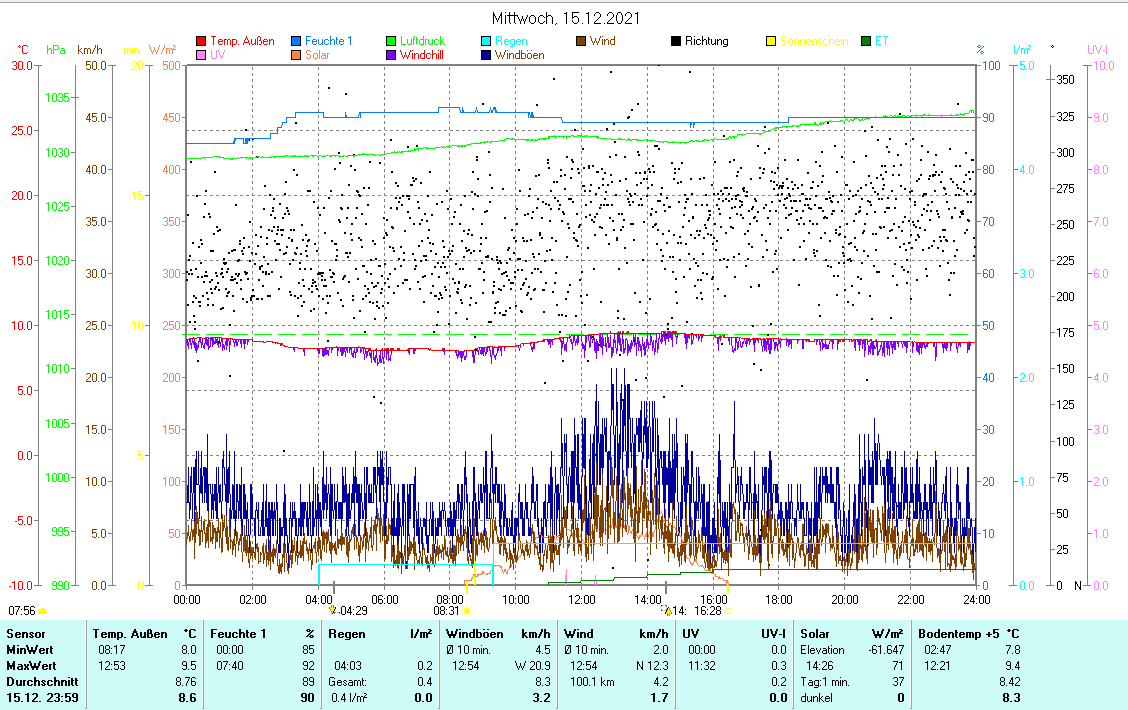1128x710 pixels.
Task: Select the pink UV legend square
Action: (x=201, y=55)
